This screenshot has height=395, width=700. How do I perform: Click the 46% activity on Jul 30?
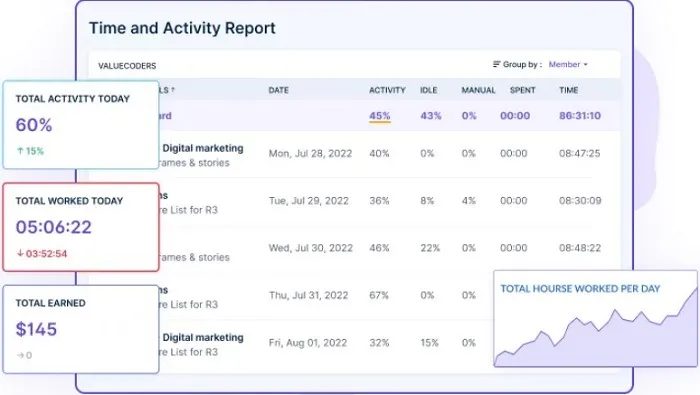379,248
